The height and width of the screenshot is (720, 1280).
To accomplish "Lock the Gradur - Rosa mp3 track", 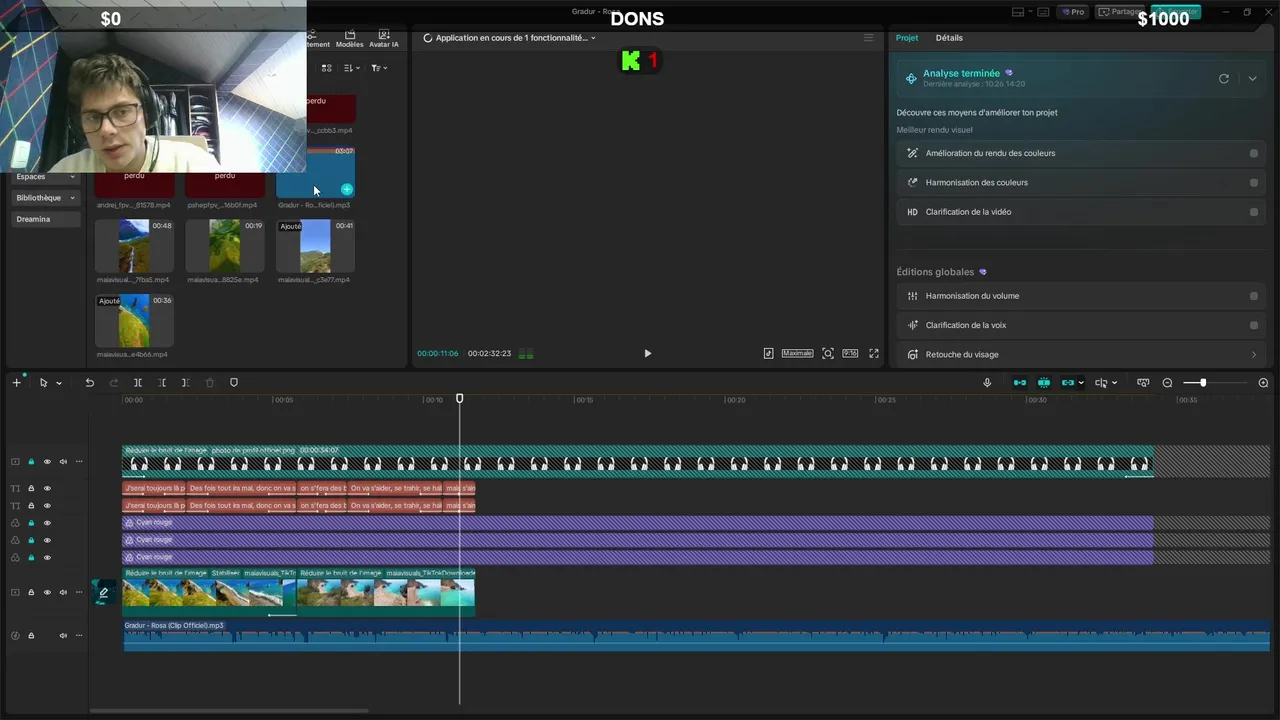I will (31, 636).
